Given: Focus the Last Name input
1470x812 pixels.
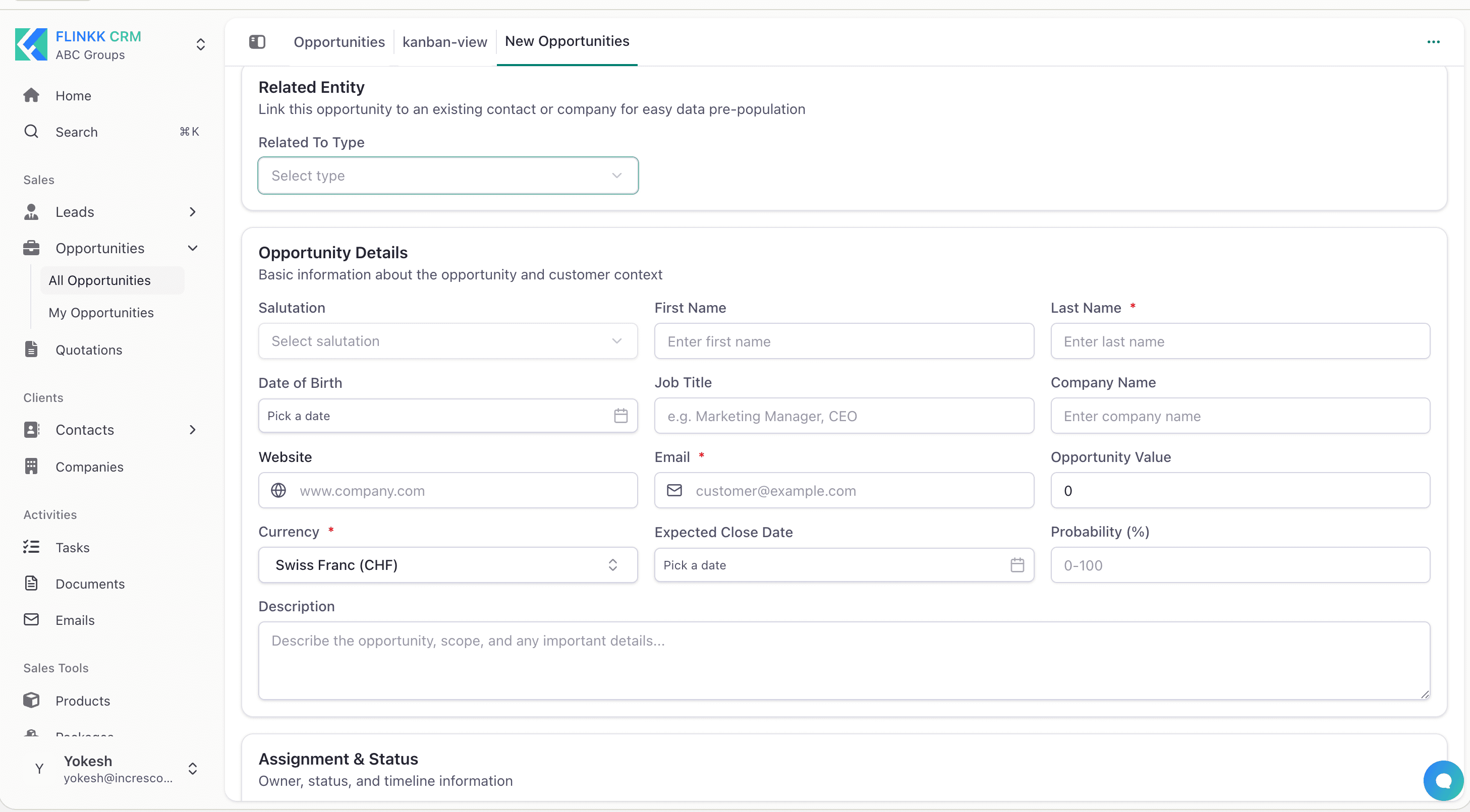Looking at the screenshot, I should pos(1240,341).
